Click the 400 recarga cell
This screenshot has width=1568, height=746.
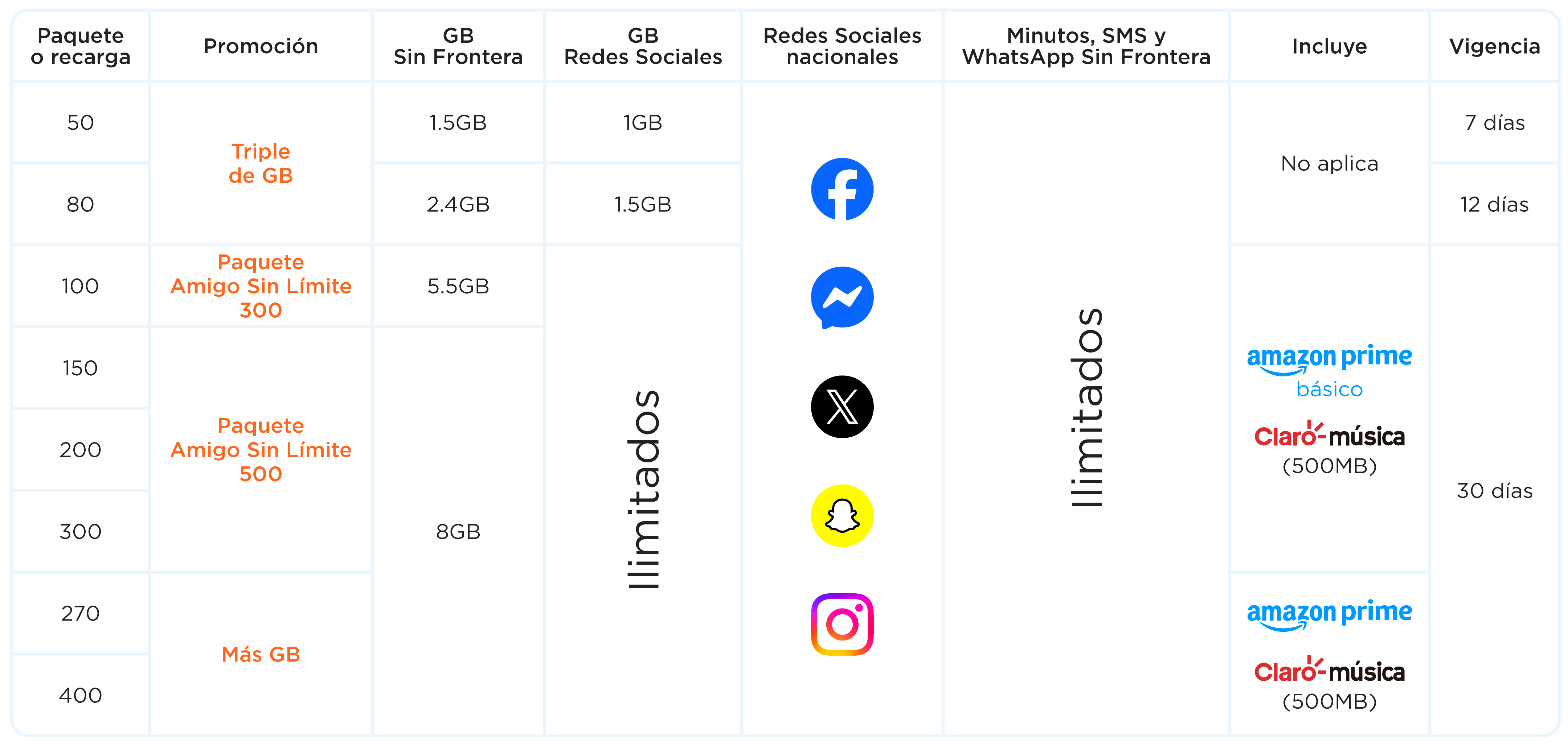click(x=80, y=695)
